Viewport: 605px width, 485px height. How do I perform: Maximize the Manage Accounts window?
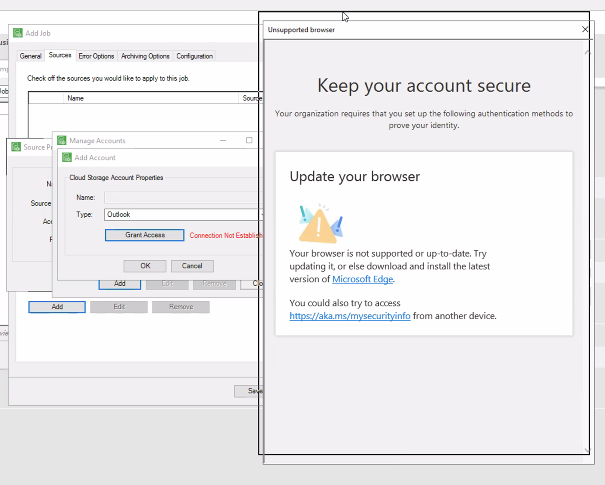[x=249, y=140]
